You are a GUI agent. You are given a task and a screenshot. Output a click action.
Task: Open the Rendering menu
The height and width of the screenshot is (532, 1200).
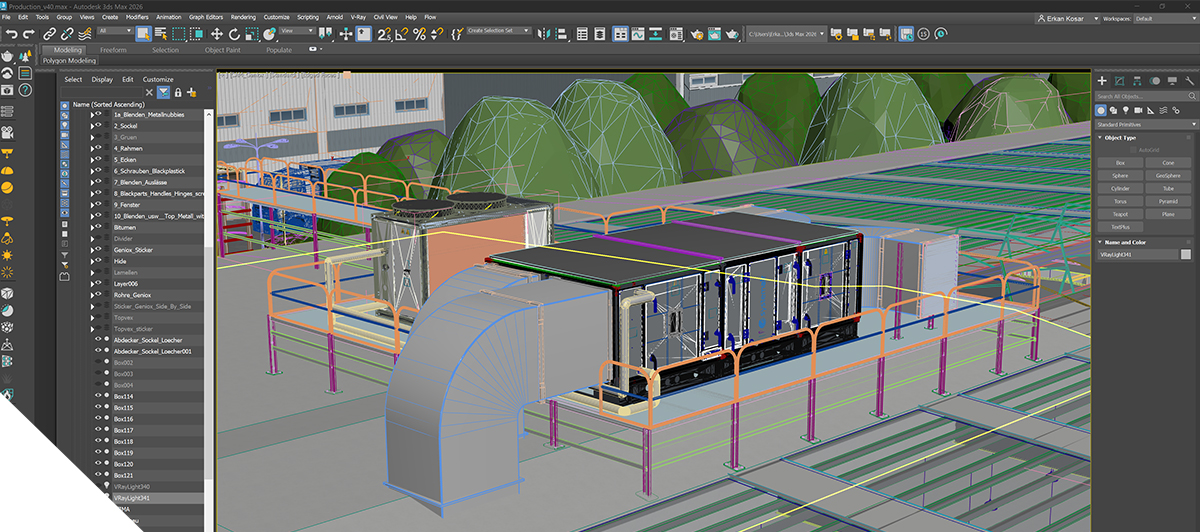click(x=243, y=17)
